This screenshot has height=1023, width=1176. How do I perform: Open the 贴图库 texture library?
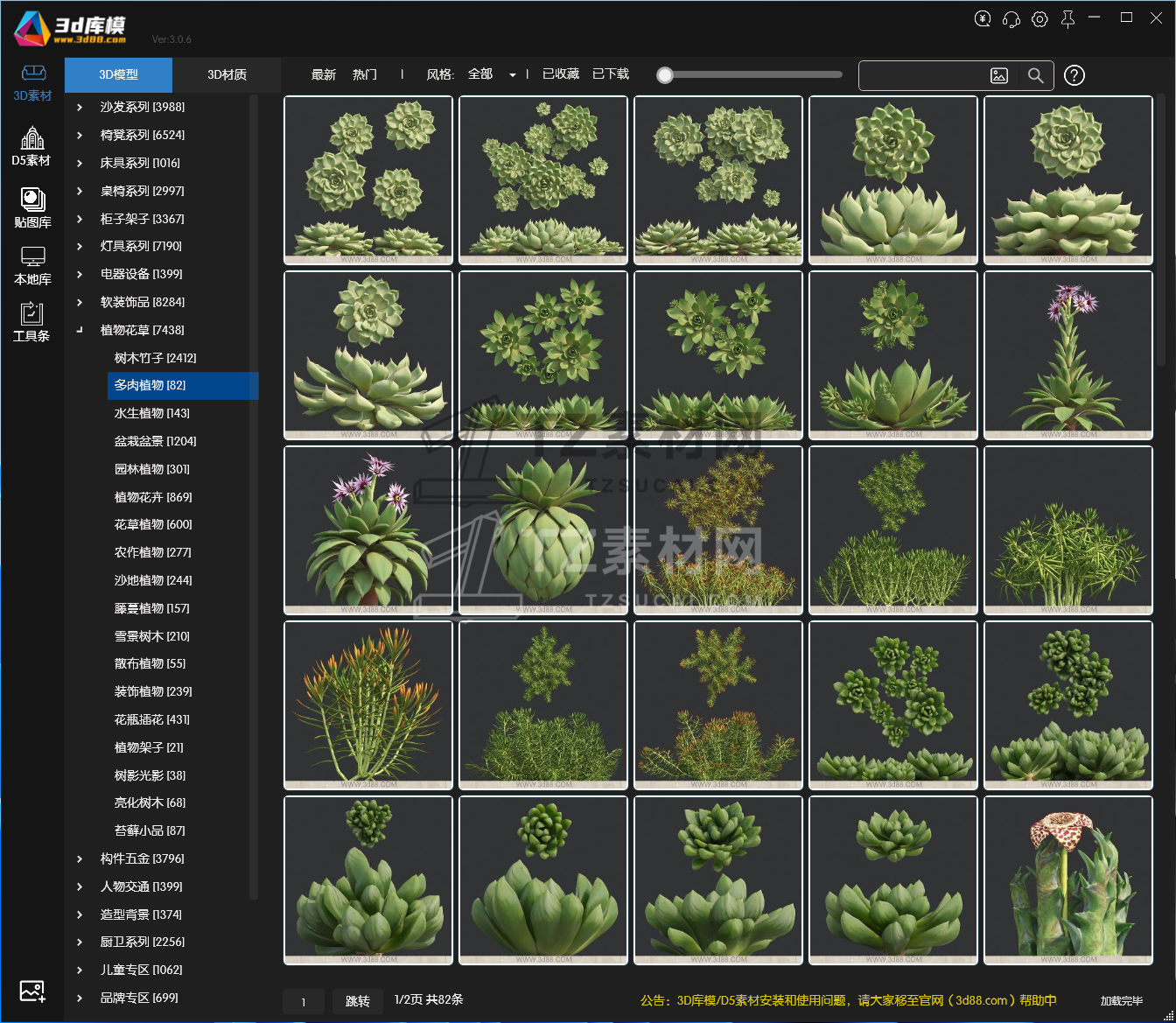pos(32,208)
